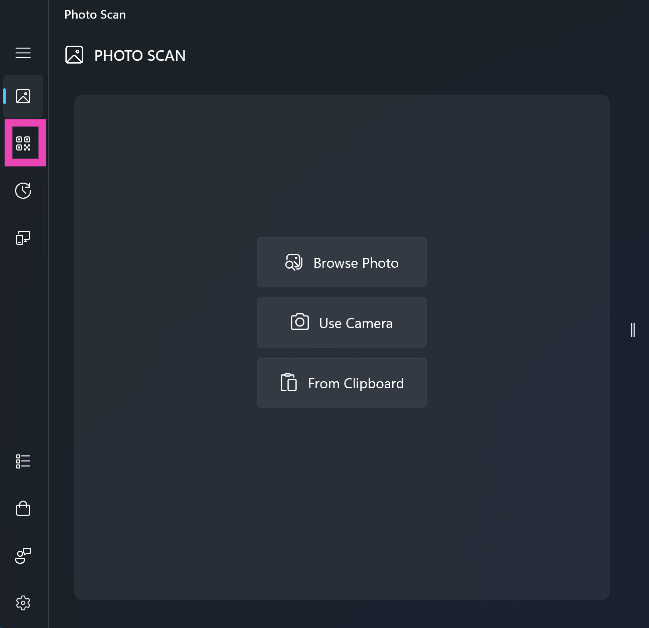
Task: Open the feedback person-with-speech-bubble icon
Action: pos(23,556)
